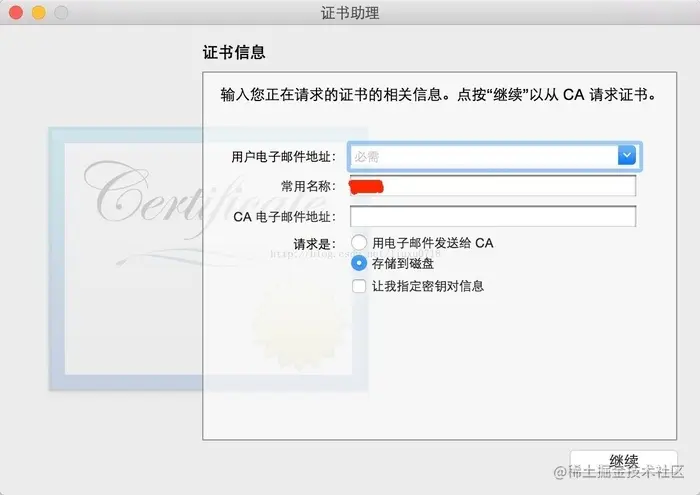Click the red scribble in the name field
This screenshot has width=700, height=495.
click(x=366, y=186)
